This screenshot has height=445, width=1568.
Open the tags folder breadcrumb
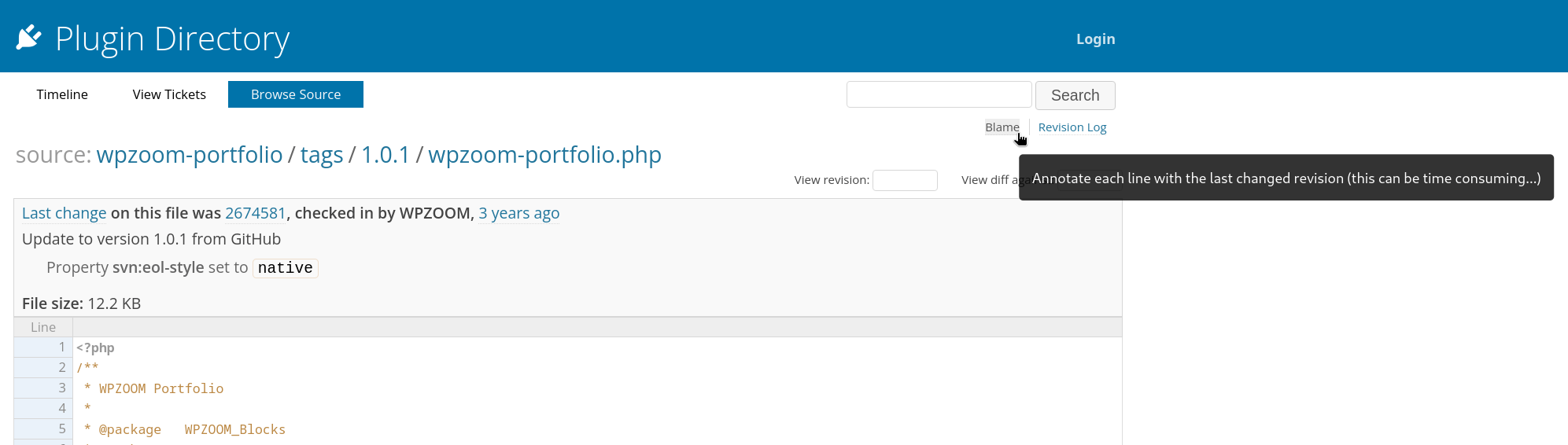(322, 155)
